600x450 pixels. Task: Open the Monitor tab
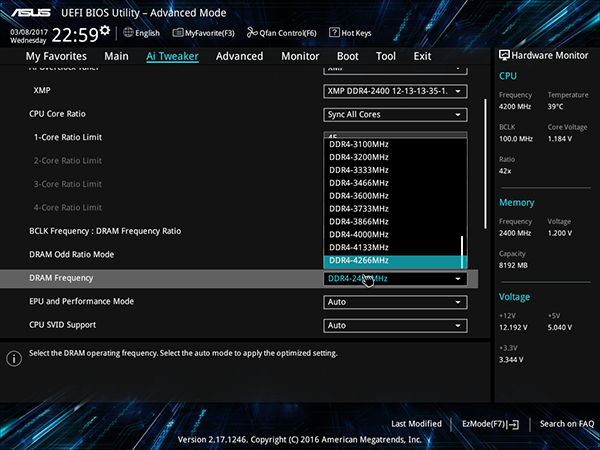tap(300, 56)
